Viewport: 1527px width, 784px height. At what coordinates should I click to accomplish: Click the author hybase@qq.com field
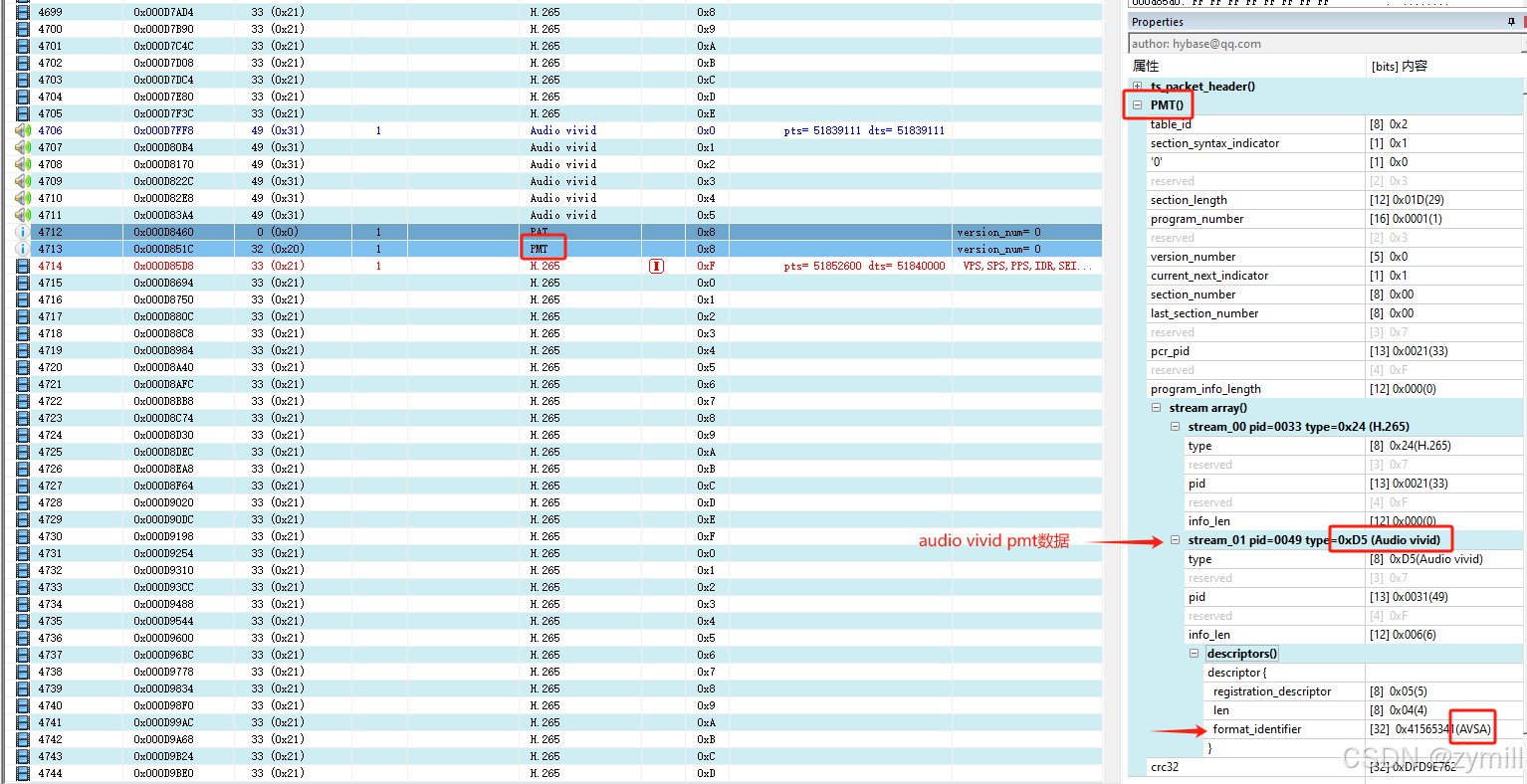[x=1327, y=44]
